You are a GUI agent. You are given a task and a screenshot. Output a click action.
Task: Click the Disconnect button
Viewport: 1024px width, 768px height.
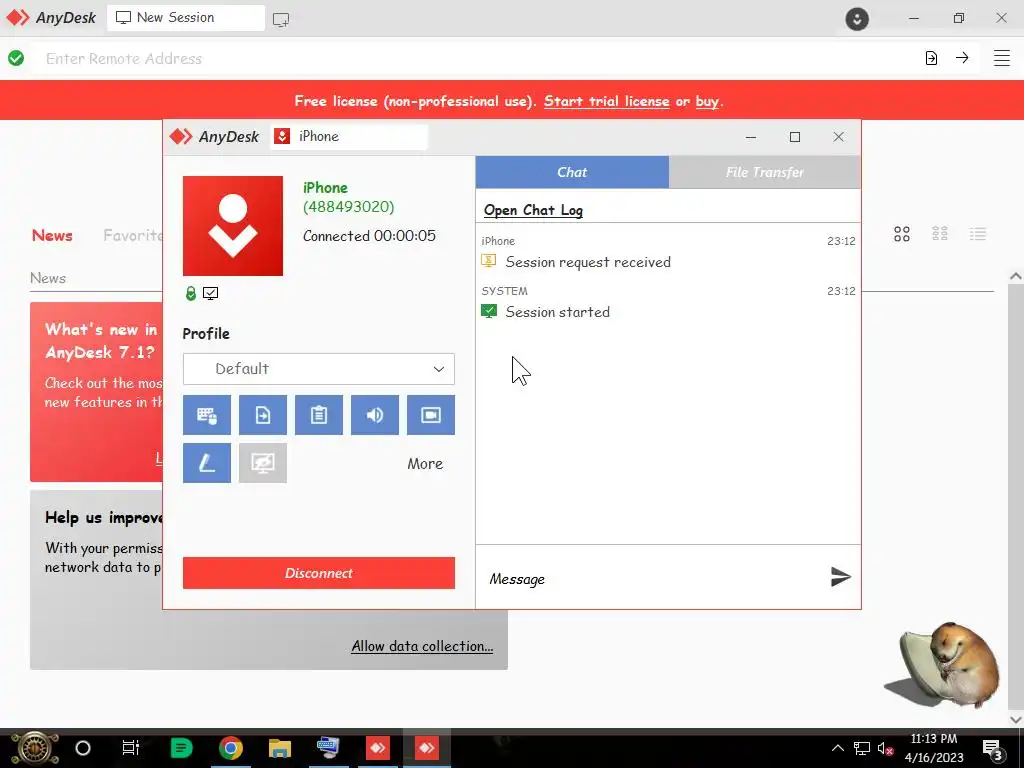click(319, 573)
